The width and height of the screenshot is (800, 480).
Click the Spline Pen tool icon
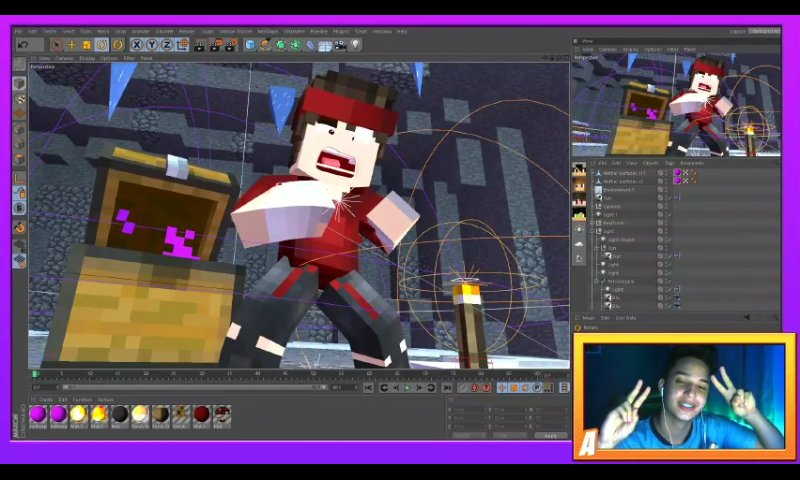[x=265, y=45]
